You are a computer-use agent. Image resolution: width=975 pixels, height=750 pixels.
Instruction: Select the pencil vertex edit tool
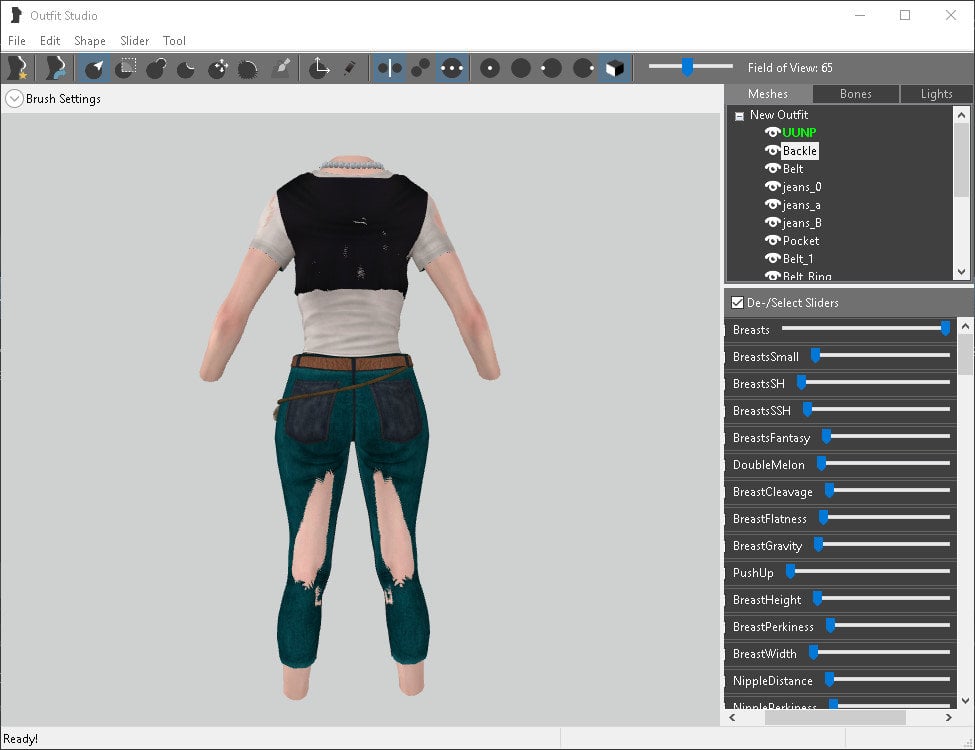[350, 68]
